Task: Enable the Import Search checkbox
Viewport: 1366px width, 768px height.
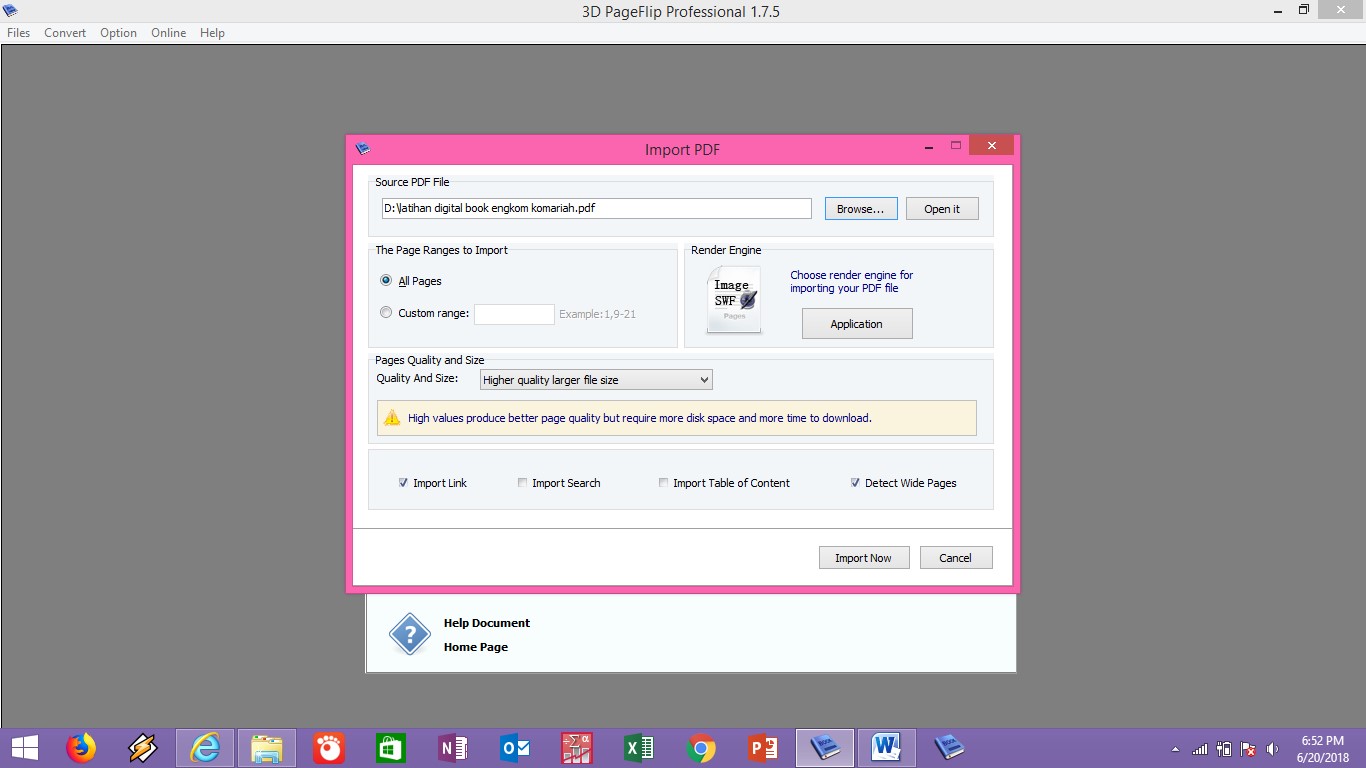Action: pos(522,483)
